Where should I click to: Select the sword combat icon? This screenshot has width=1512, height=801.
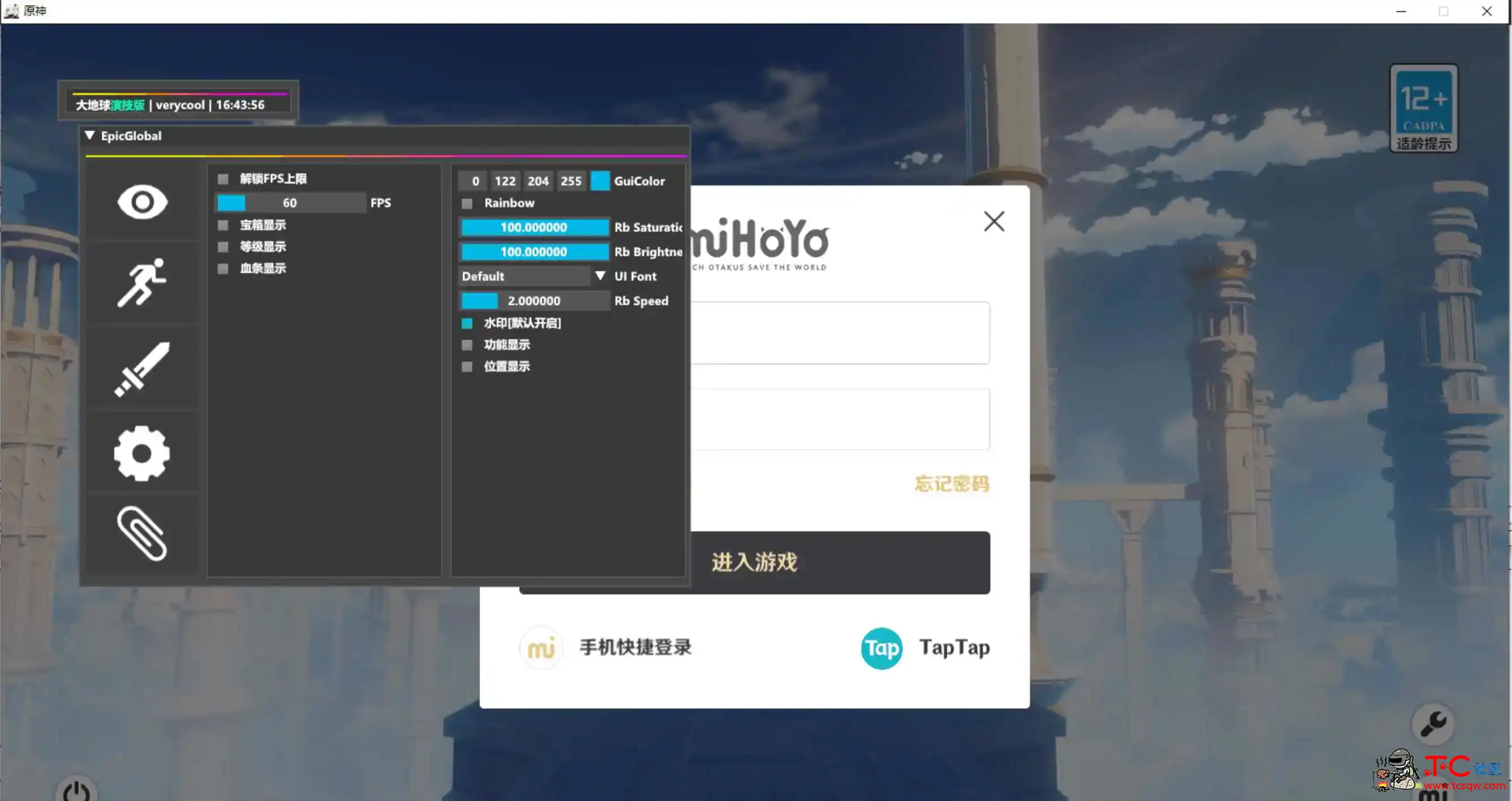(141, 369)
